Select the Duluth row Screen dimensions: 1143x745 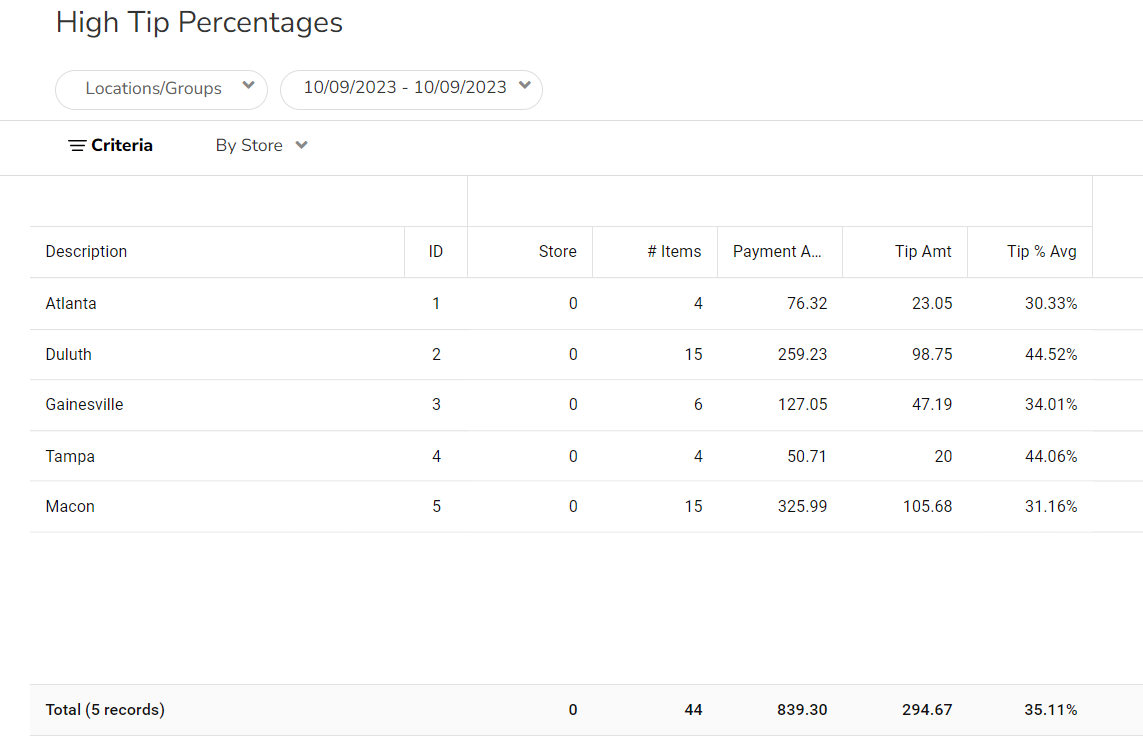pyautogui.click(x=69, y=355)
